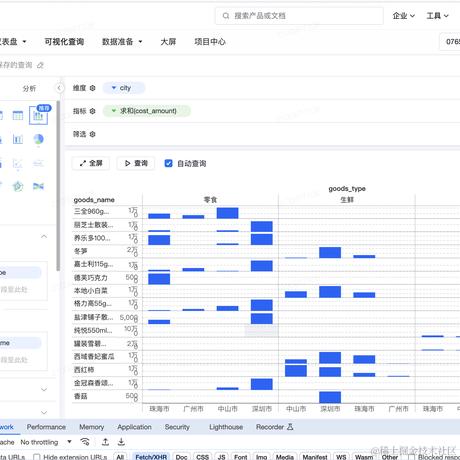
Task: Select the Media filter button
Action: pos(285,457)
